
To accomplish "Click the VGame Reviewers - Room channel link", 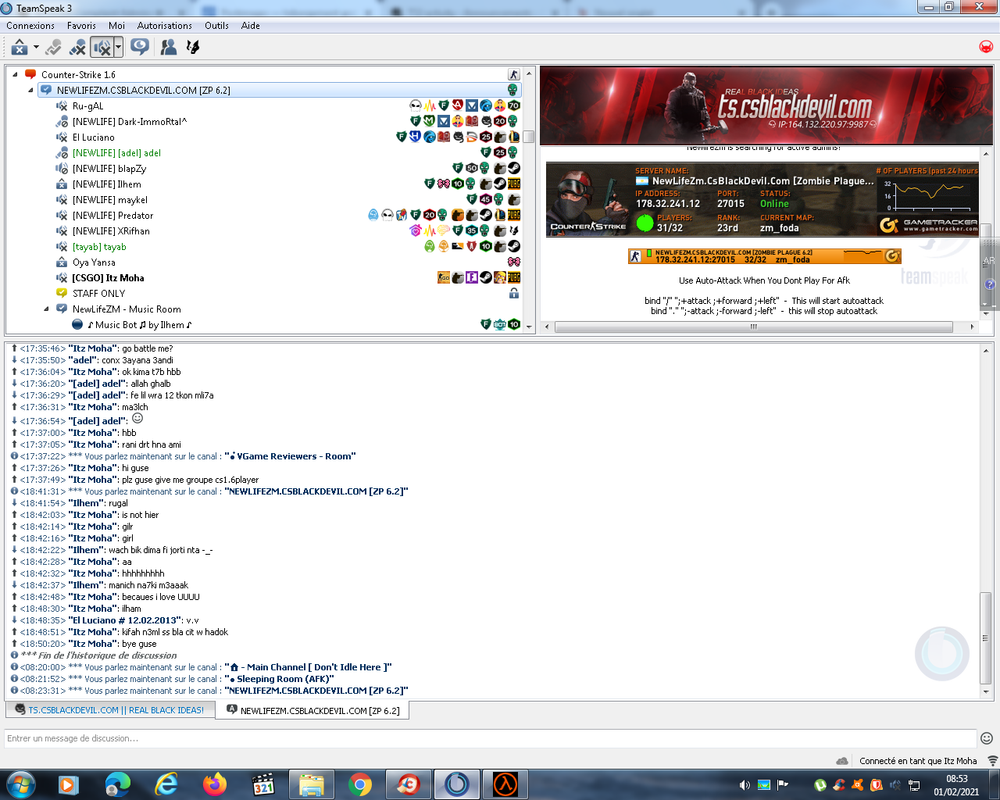I will (x=290, y=457).
